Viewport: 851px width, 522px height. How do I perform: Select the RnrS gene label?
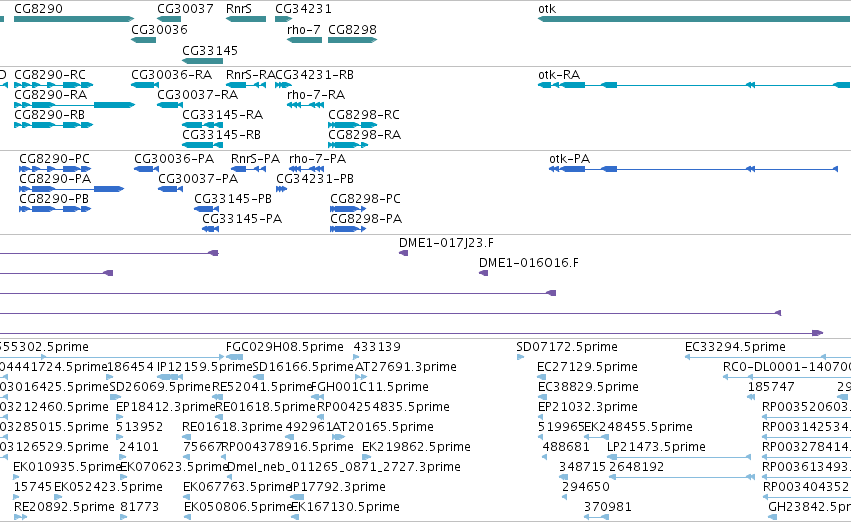(x=239, y=9)
